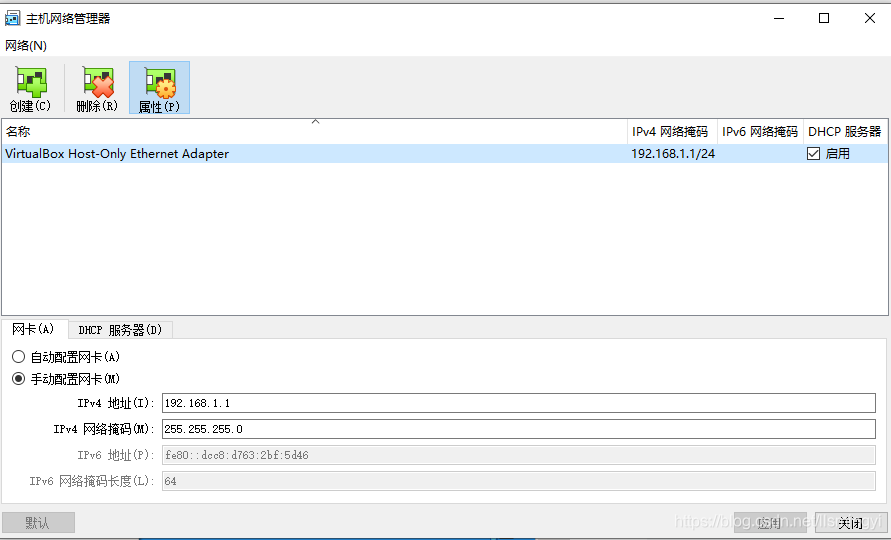891x540 pixels.
Task: Maximize the Host Network Manager window
Action: [824, 18]
